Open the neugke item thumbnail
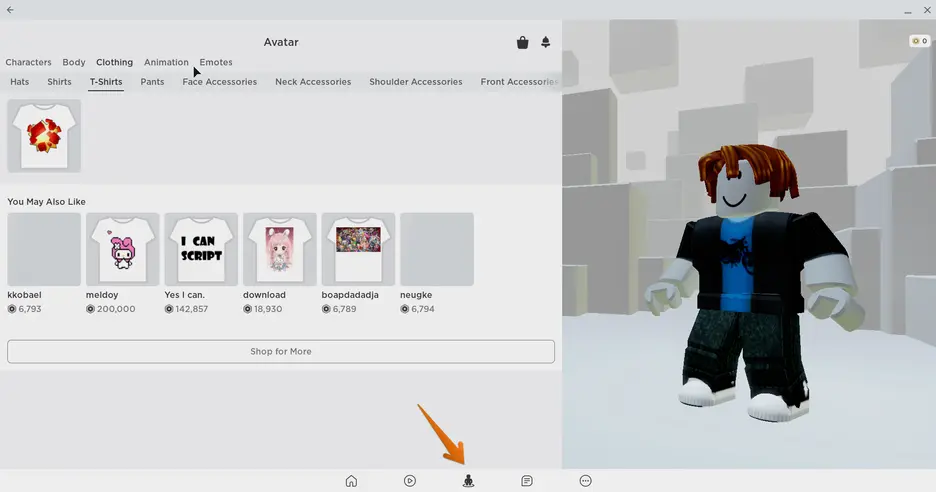The height and width of the screenshot is (492, 936). click(437, 249)
